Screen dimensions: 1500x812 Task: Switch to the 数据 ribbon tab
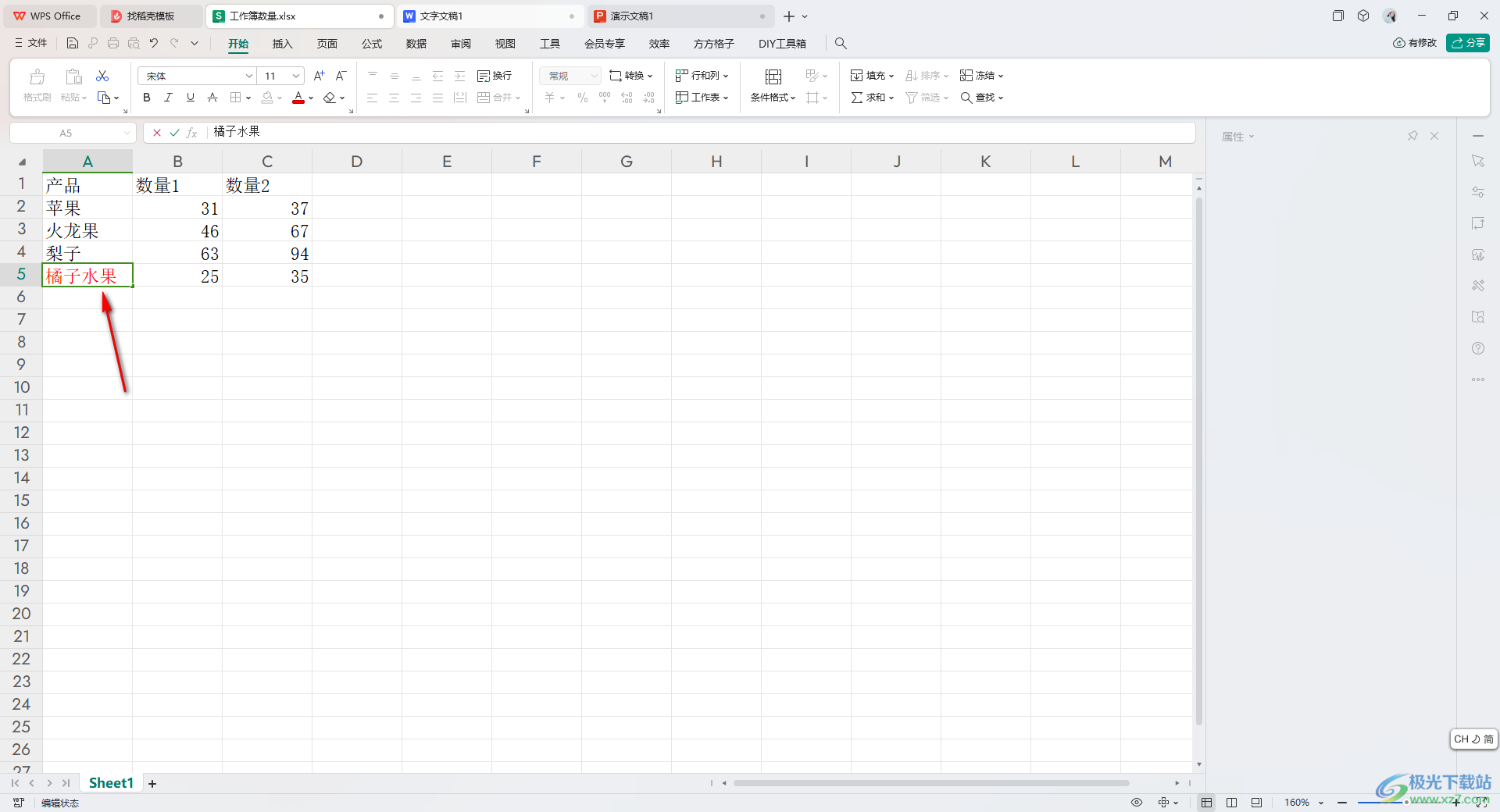pos(416,44)
